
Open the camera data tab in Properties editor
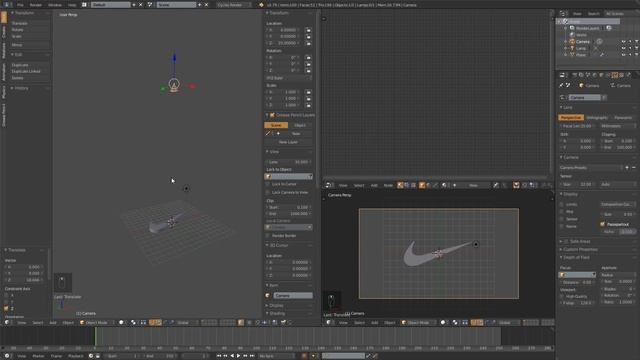[x=615, y=75]
